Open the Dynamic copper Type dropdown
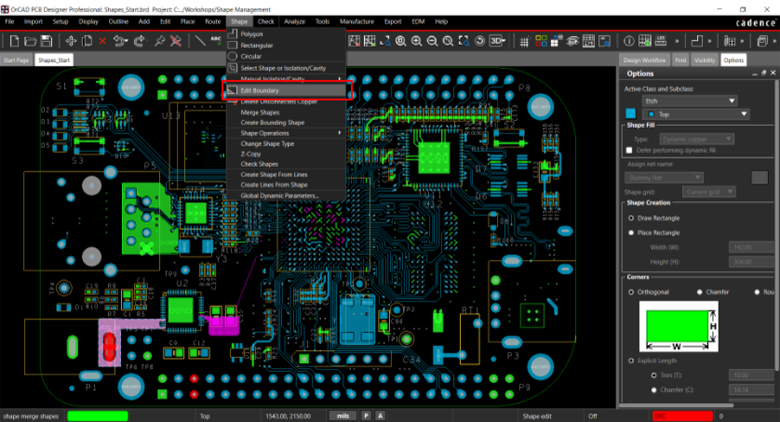The width and height of the screenshot is (780, 422). [x=697, y=139]
